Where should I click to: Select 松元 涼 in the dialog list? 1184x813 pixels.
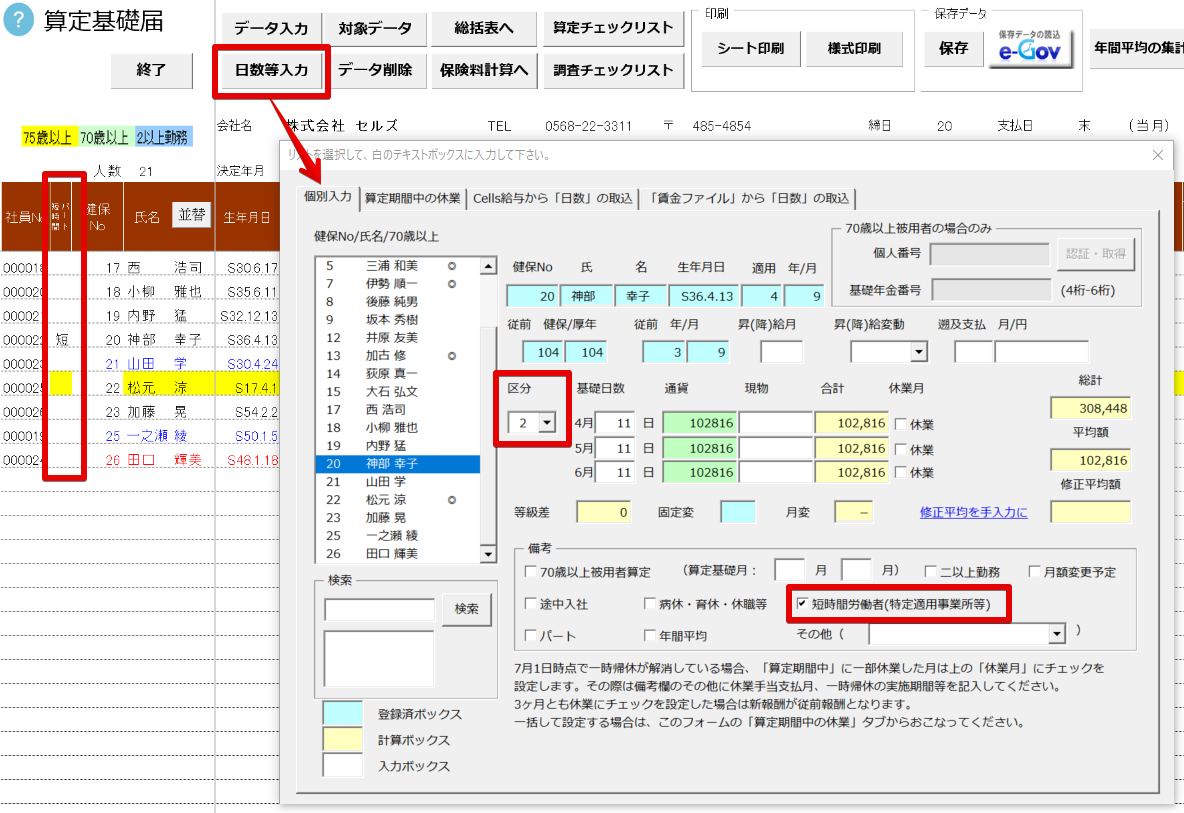click(397, 500)
